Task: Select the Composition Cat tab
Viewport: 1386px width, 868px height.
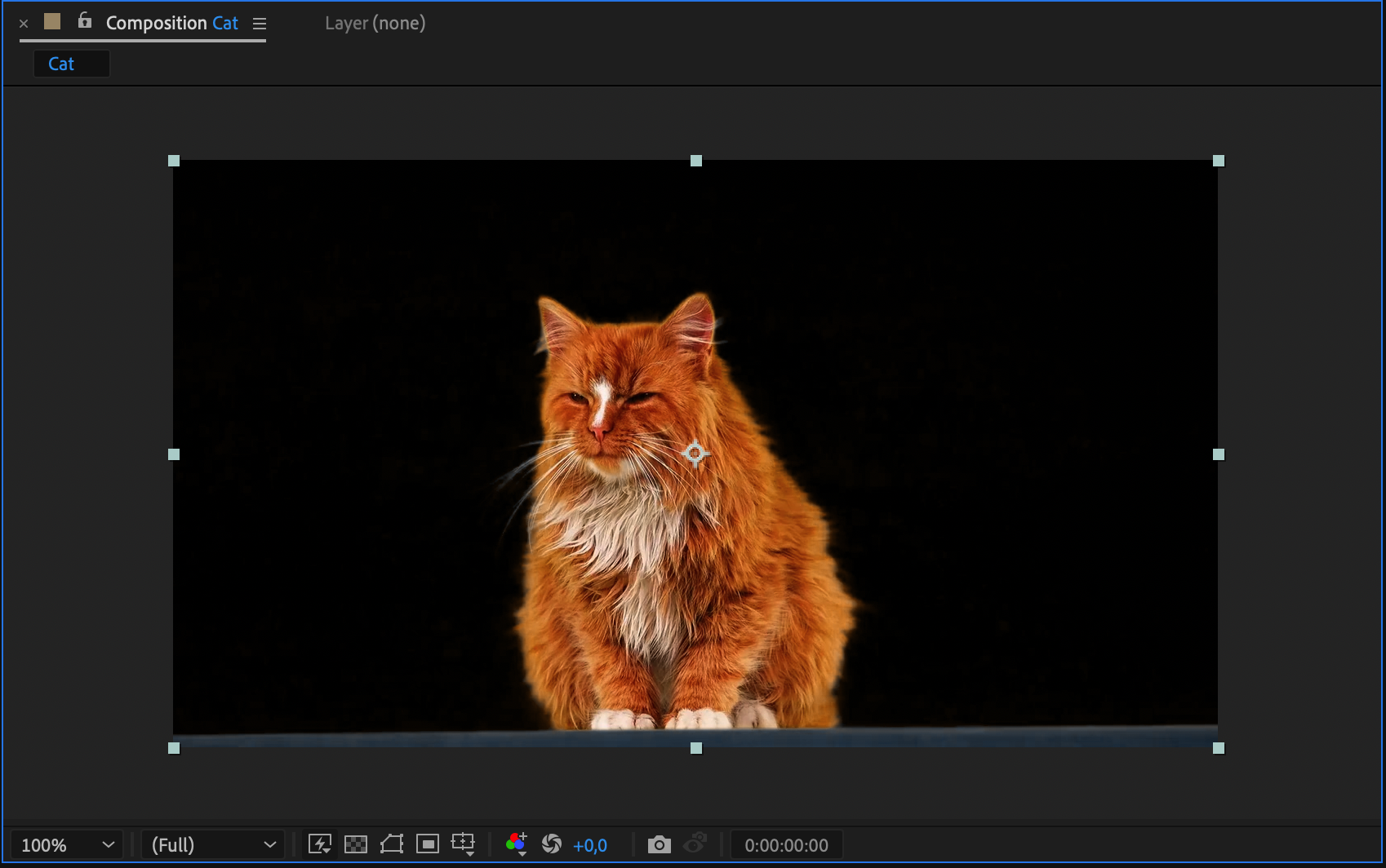Action: coord(171,23)
